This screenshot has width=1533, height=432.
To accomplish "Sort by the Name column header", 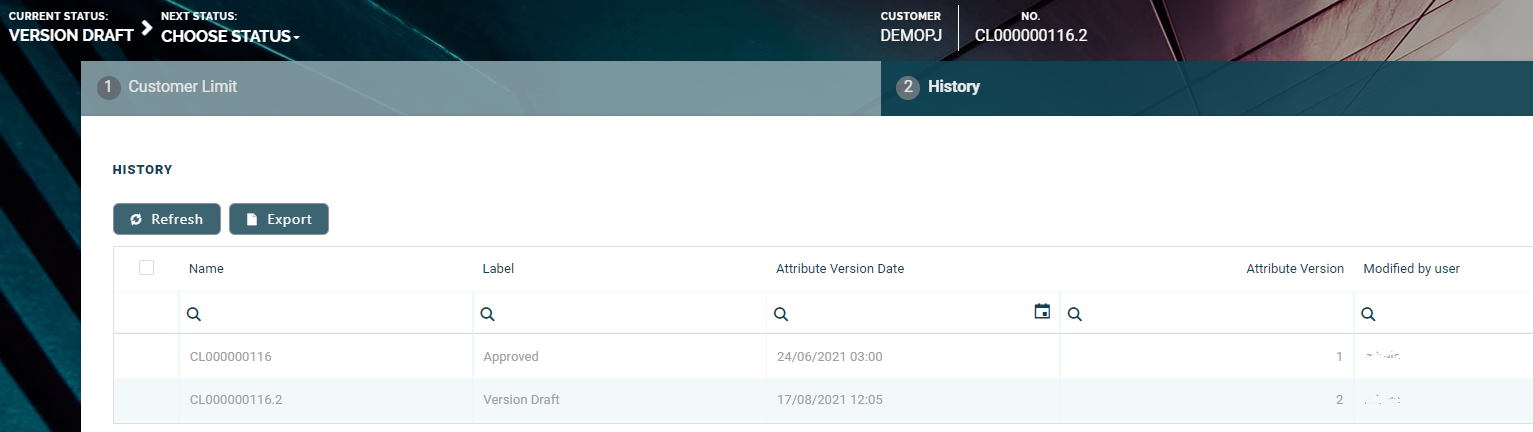I will (206, 269).
